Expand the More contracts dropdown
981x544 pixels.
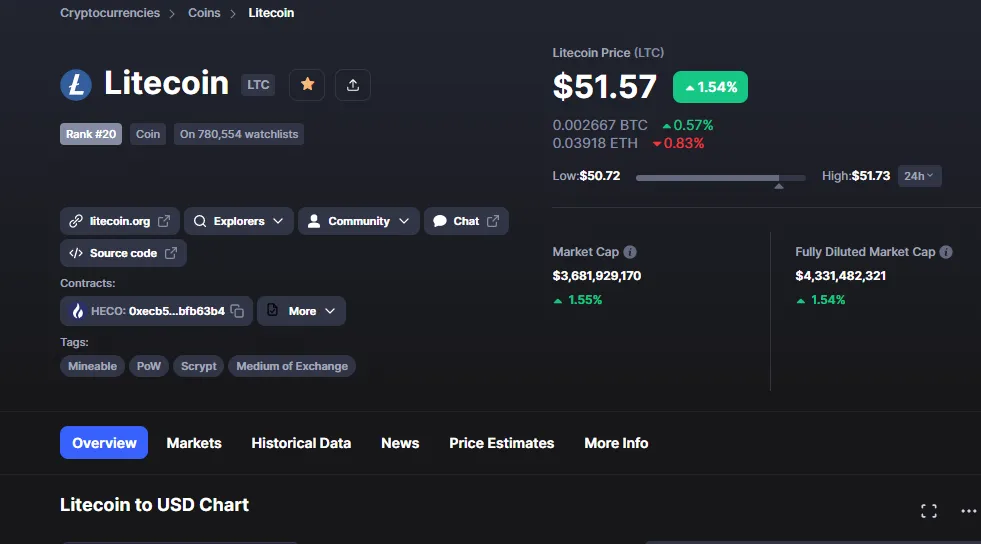[301, 311]
